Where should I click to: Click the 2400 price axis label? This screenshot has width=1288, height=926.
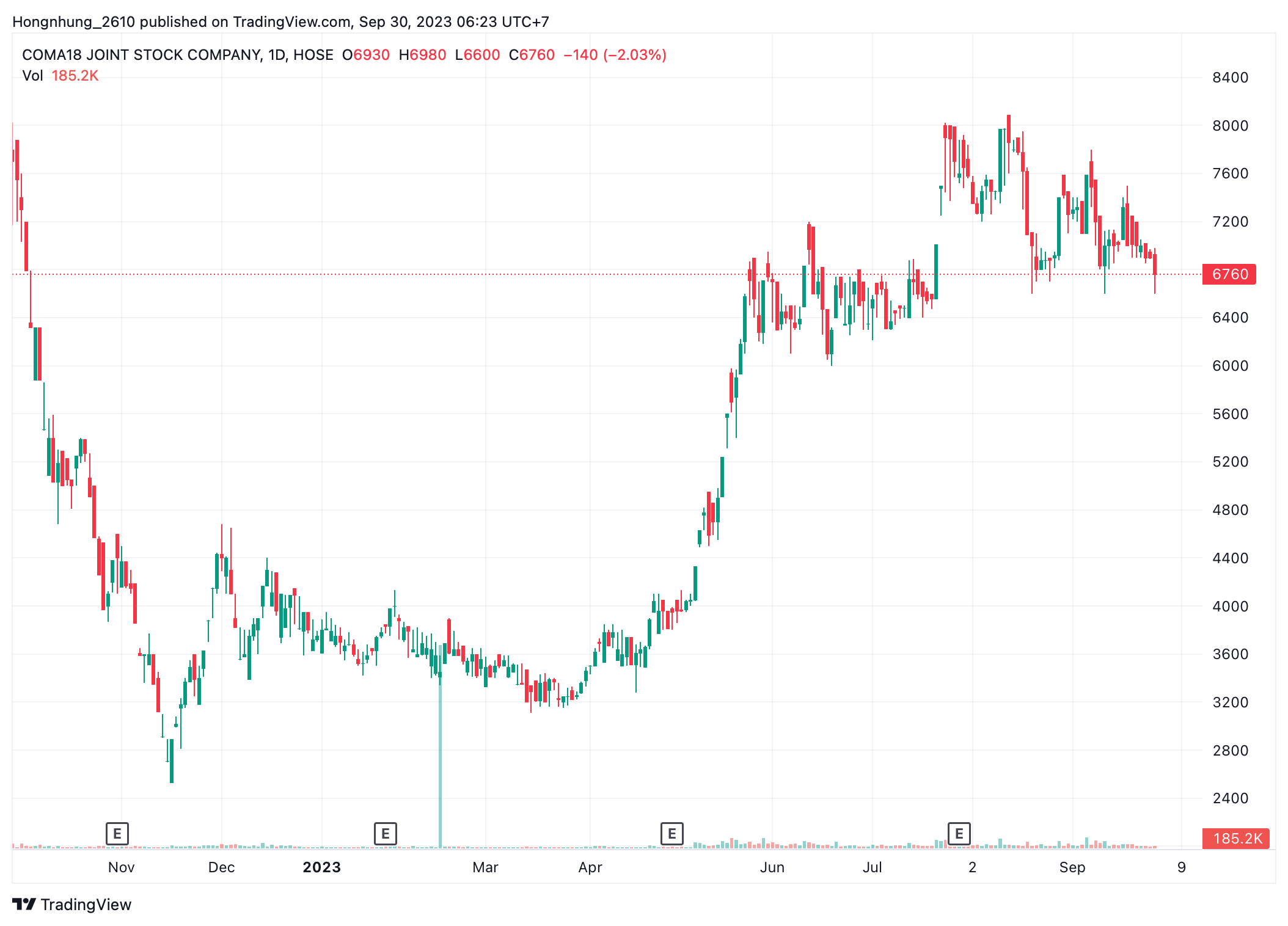1230,798
